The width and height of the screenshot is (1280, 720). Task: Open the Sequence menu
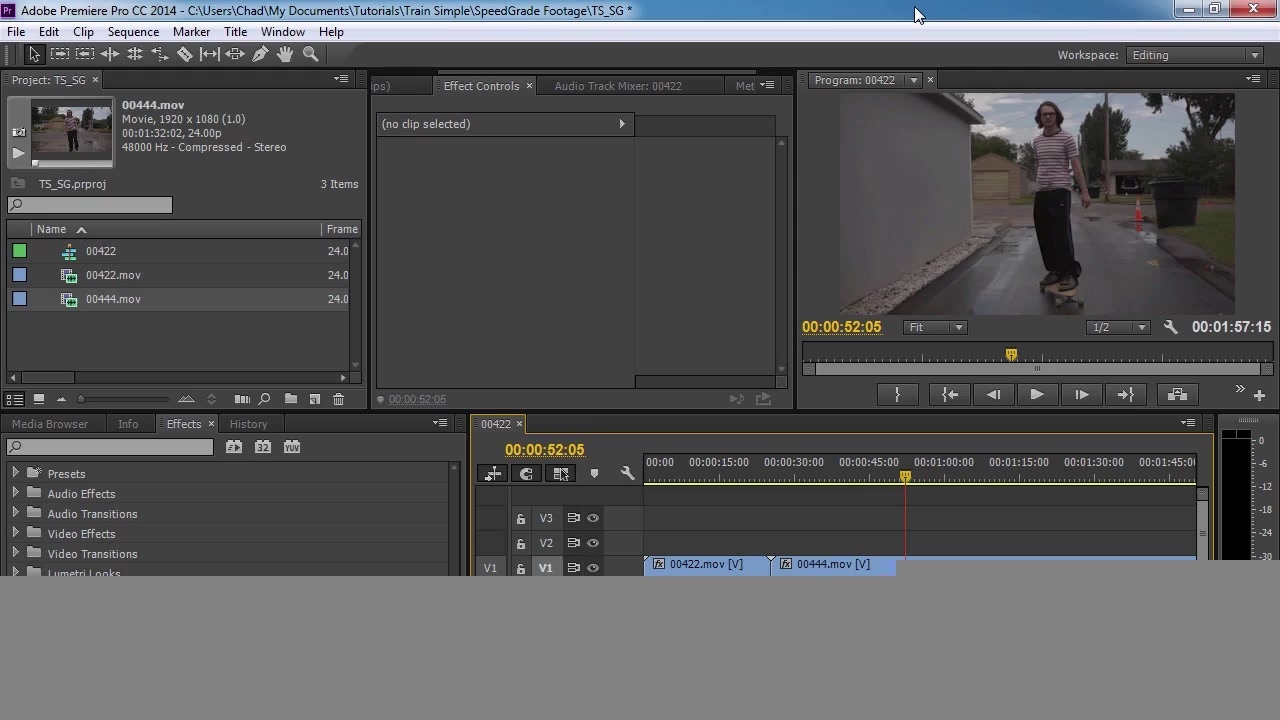pyautogui.click(x=133, y=32)
